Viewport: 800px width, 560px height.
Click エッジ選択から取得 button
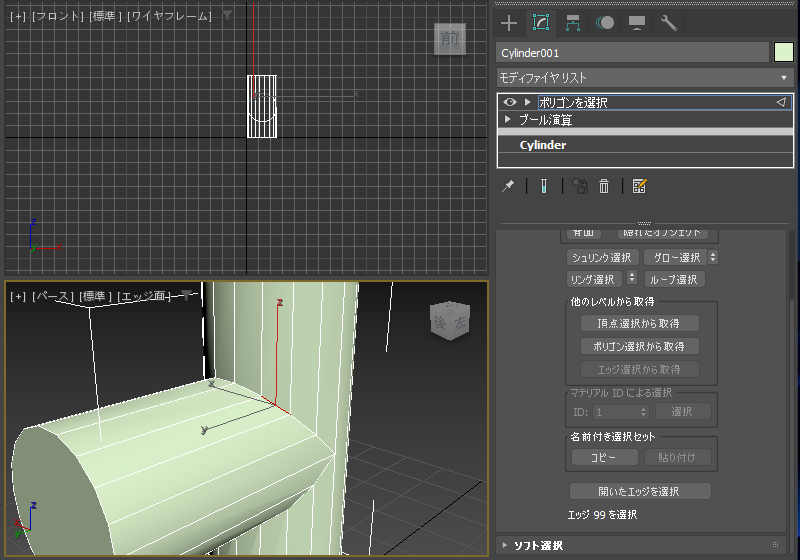[639, 369]
